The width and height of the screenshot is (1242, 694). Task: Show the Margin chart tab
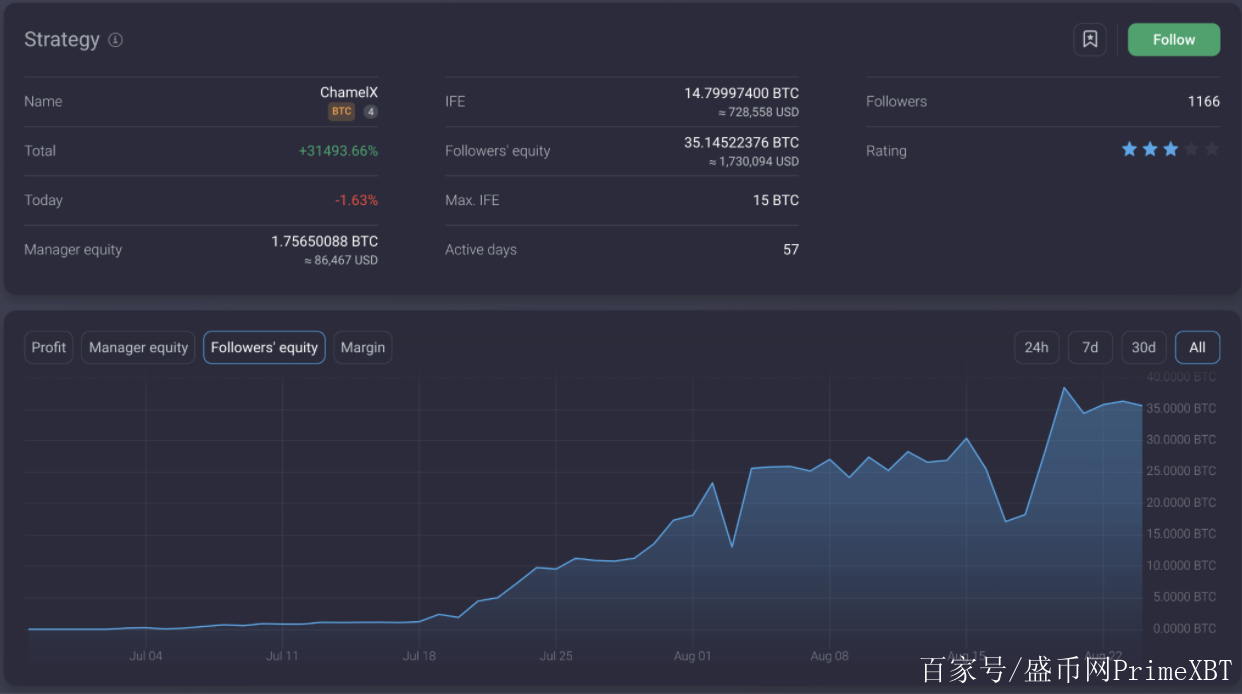pos(362,347)
